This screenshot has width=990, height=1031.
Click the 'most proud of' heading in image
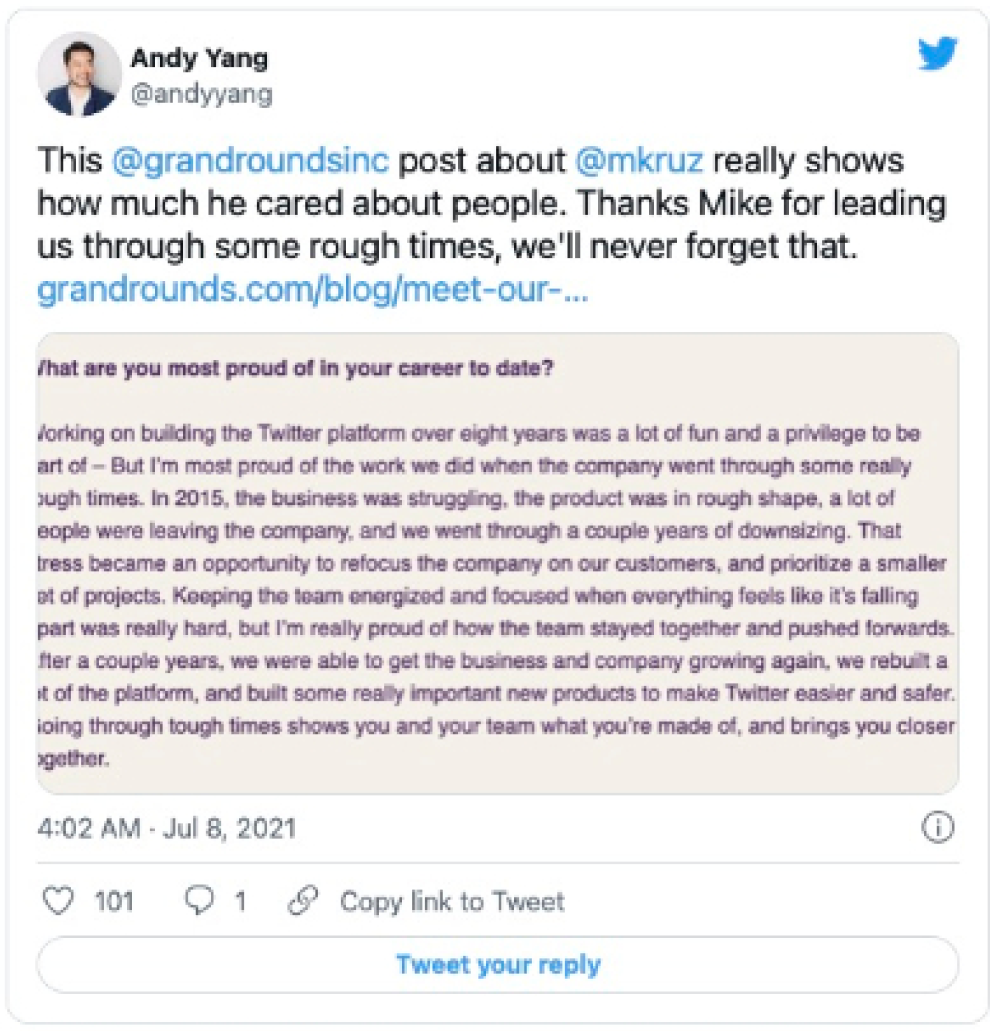tap(296, 368)
